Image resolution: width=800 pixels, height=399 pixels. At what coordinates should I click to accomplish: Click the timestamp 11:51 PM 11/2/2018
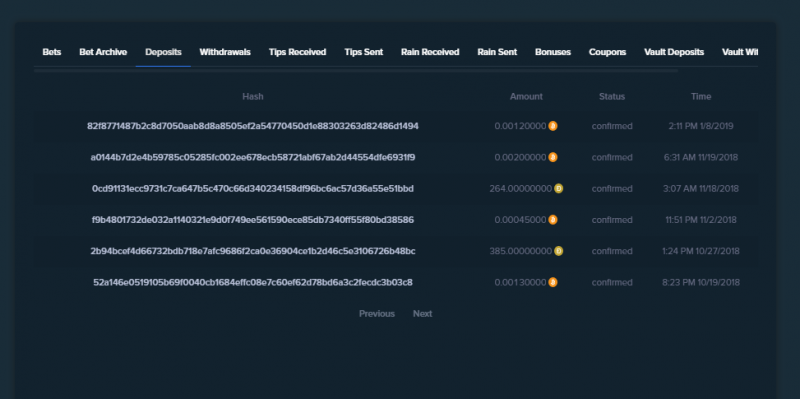[701, 220]
